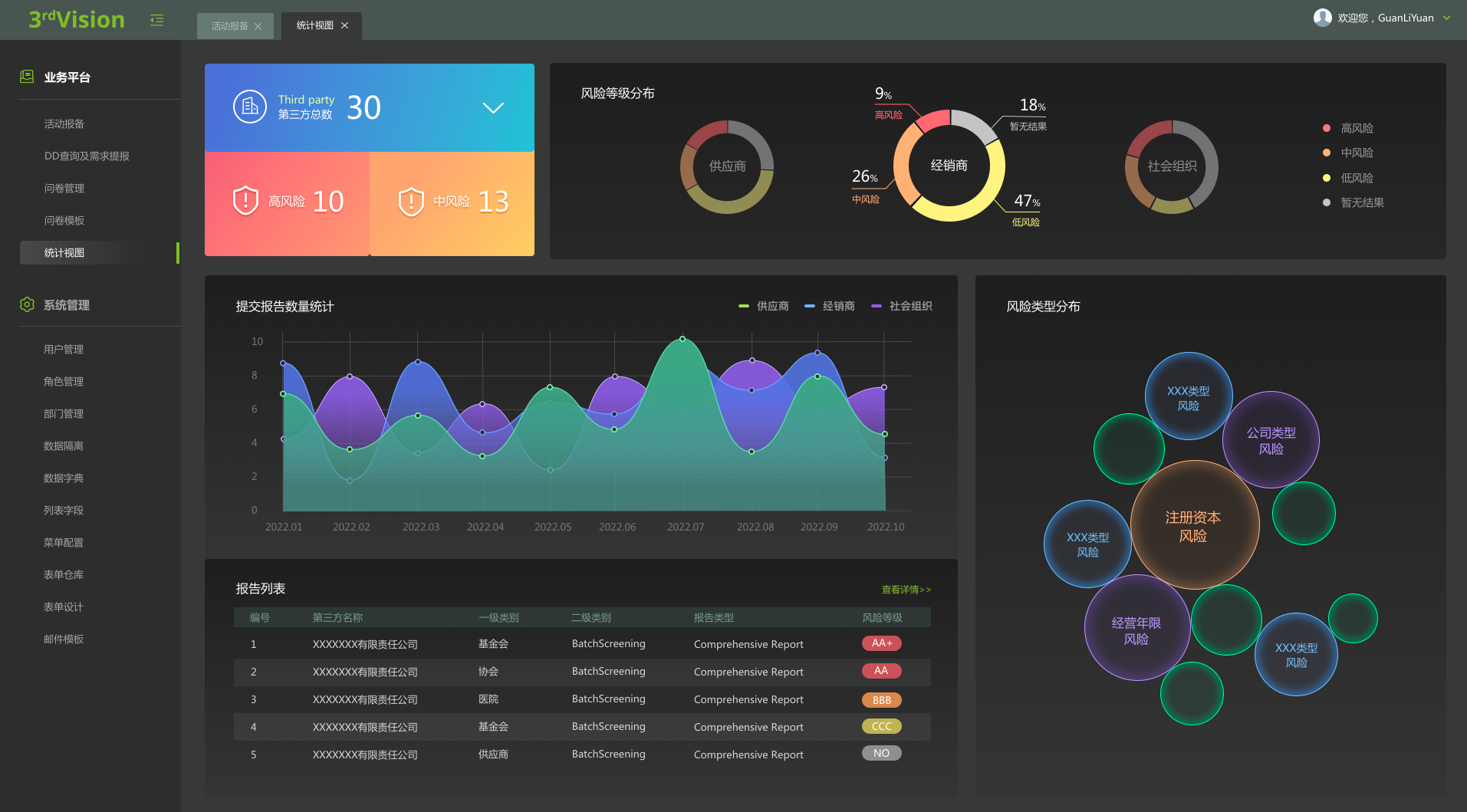Open 数据字典 sidebar item
1467x812 pixels.
tap(64, 478)
